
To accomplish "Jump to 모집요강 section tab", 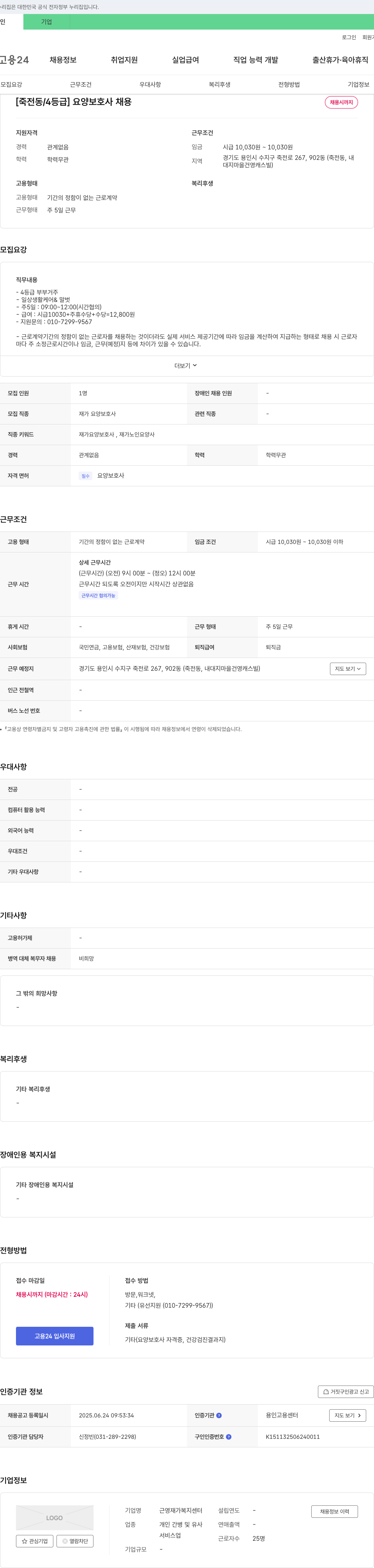I will (11, 84).
